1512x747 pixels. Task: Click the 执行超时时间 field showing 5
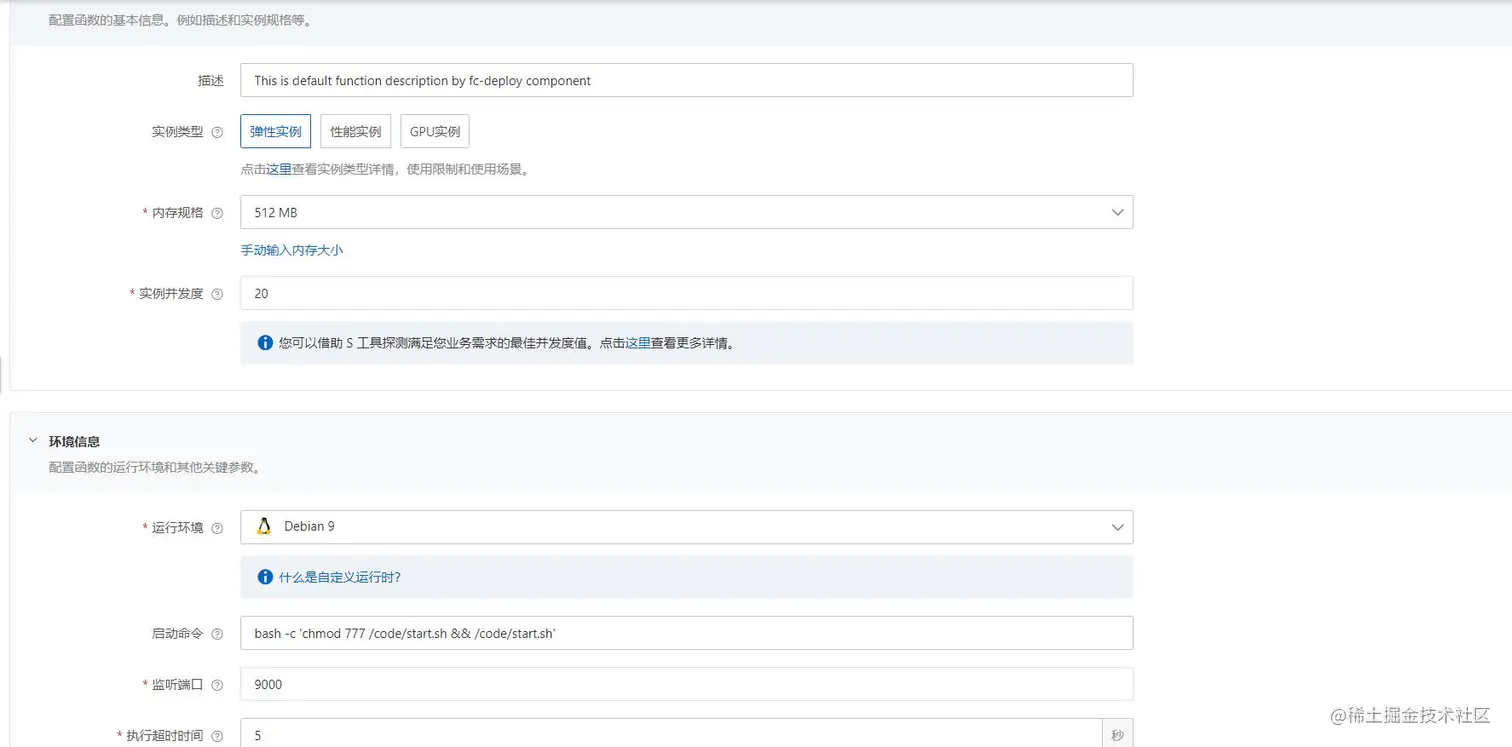click(x=671, y=734)
